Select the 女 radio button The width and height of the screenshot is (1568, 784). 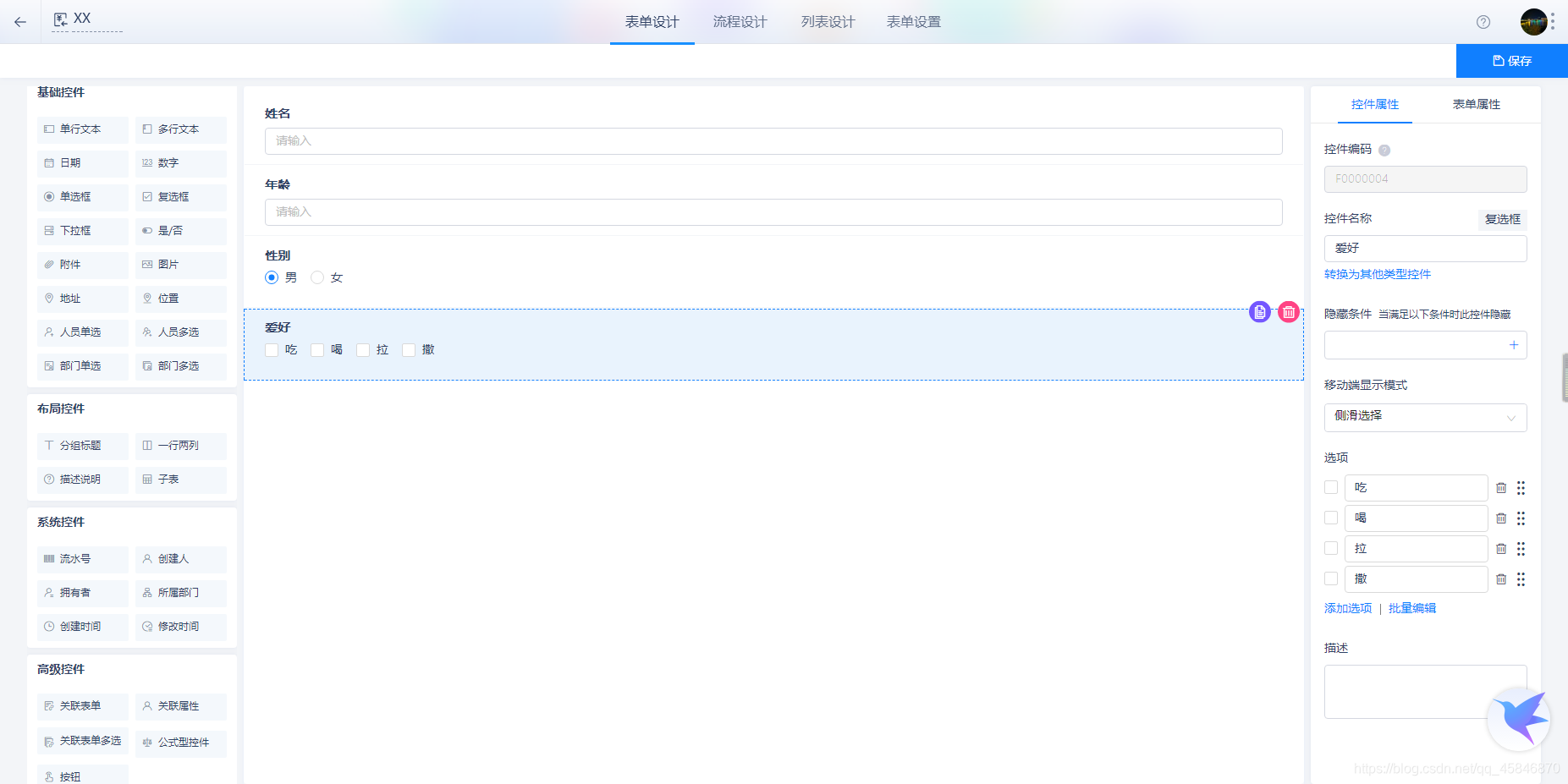click(x=317, y=277)
